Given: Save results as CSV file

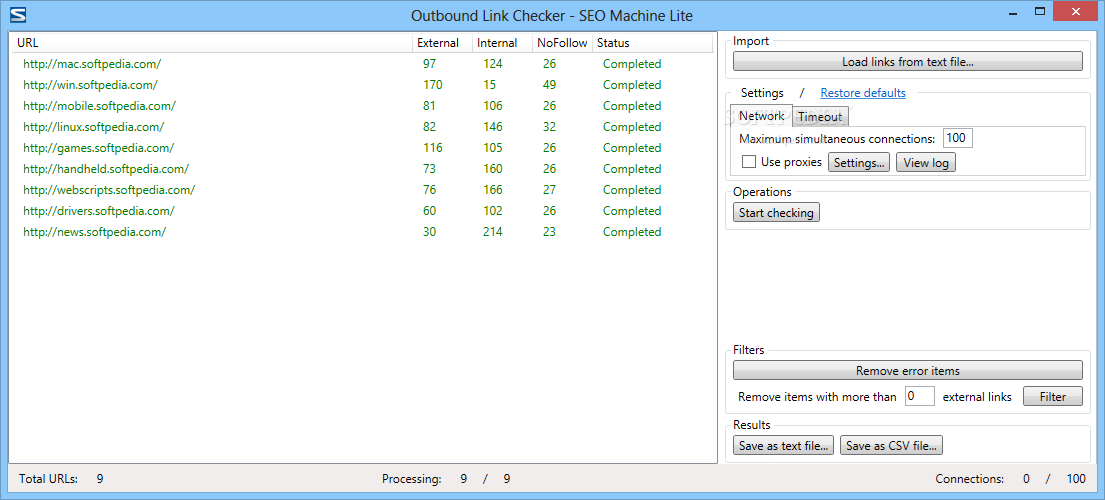Looking at the screenshot, I should (891, 446).
